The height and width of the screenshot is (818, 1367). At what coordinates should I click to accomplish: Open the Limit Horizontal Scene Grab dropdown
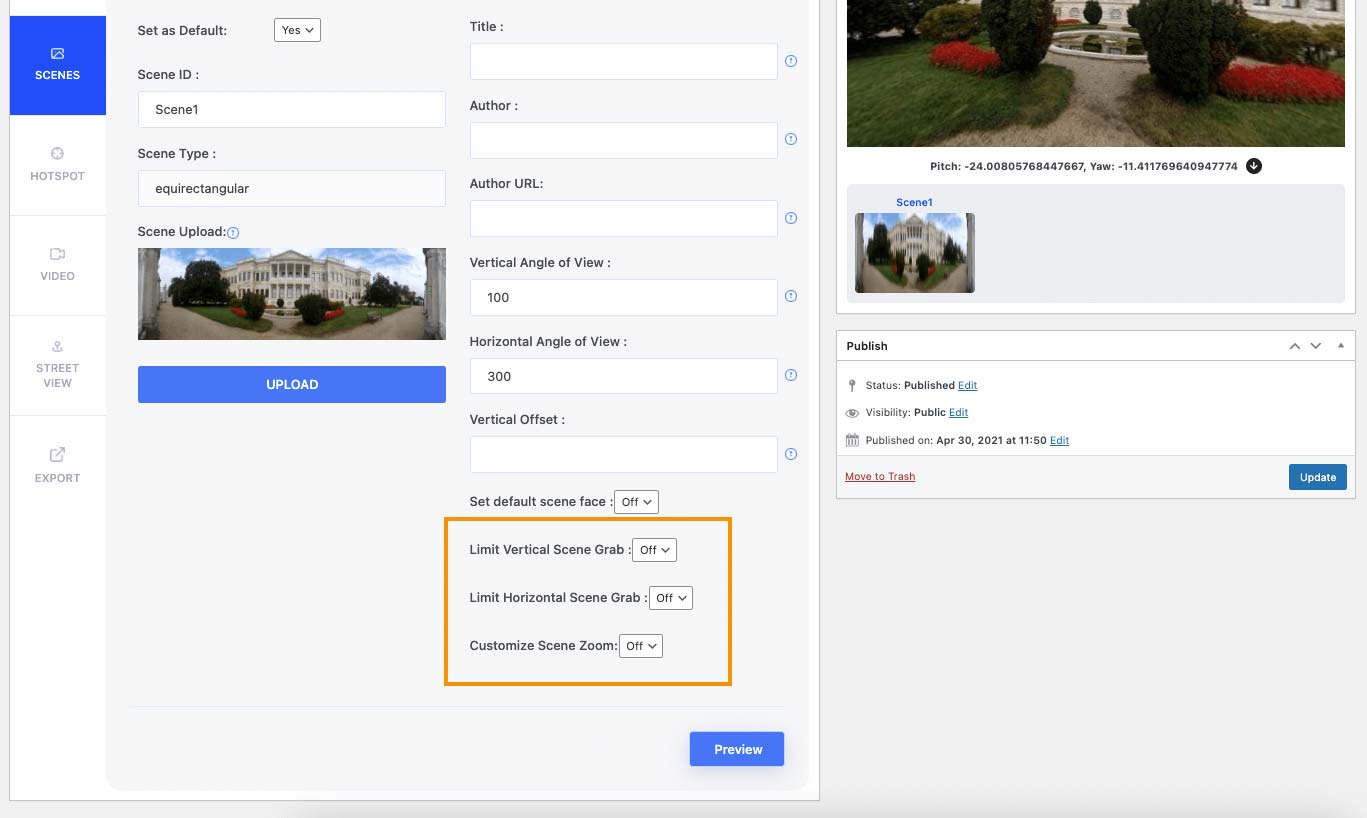click(x=670, y=598)
